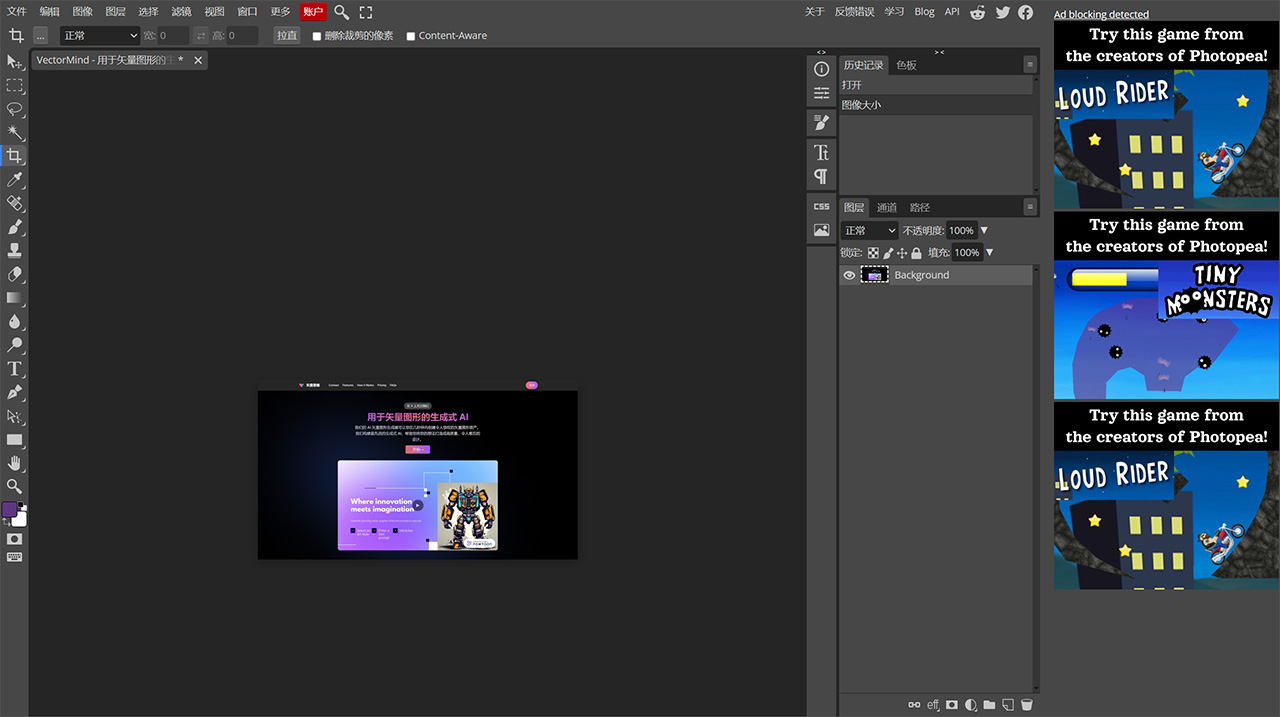Enable the Content-Aware checkbox
Screen dimensions: 1280x717
pos(410,34)
